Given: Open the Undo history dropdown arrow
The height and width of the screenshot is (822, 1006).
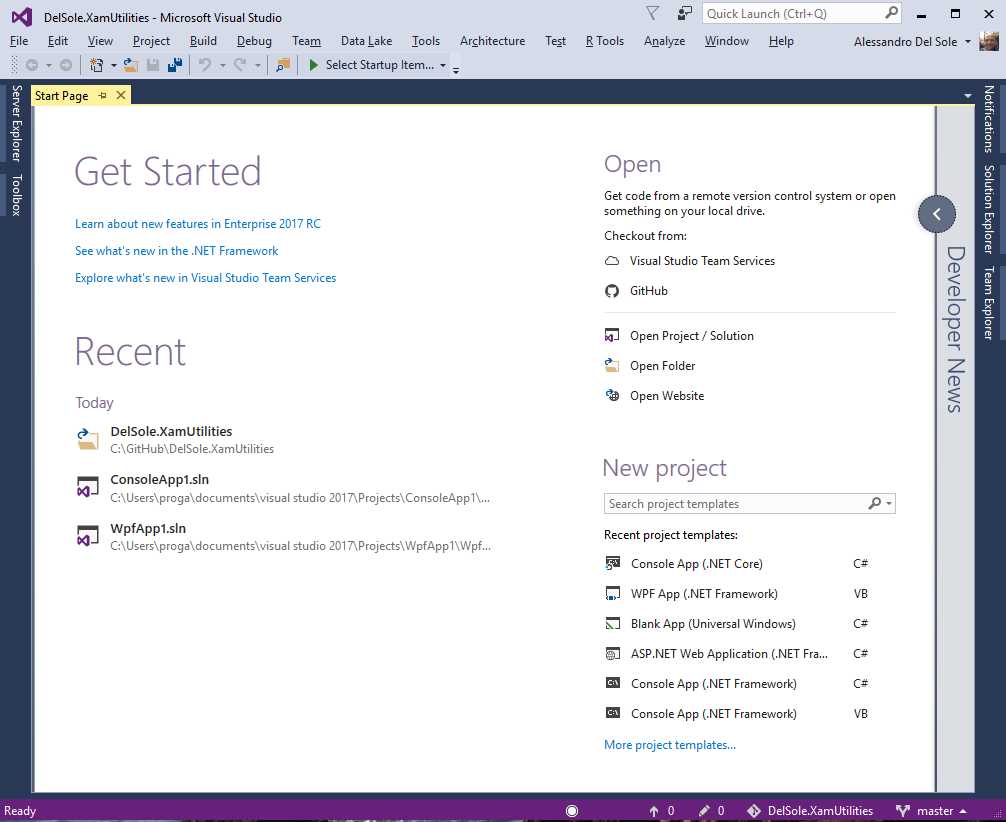Looking at the screenshot, I should tap(222, 65).
